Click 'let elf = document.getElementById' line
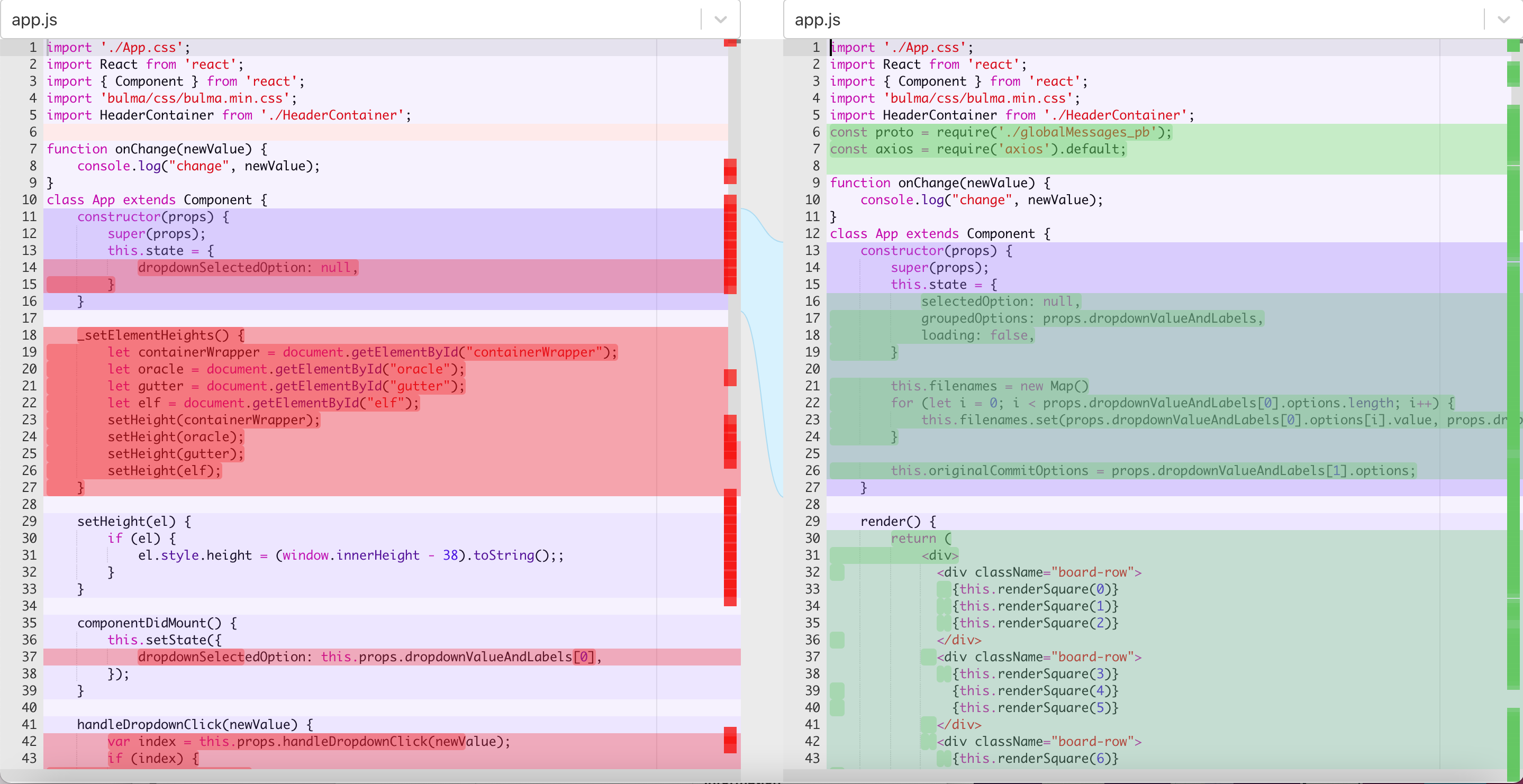1523x784 pixels. coord(263,403)
